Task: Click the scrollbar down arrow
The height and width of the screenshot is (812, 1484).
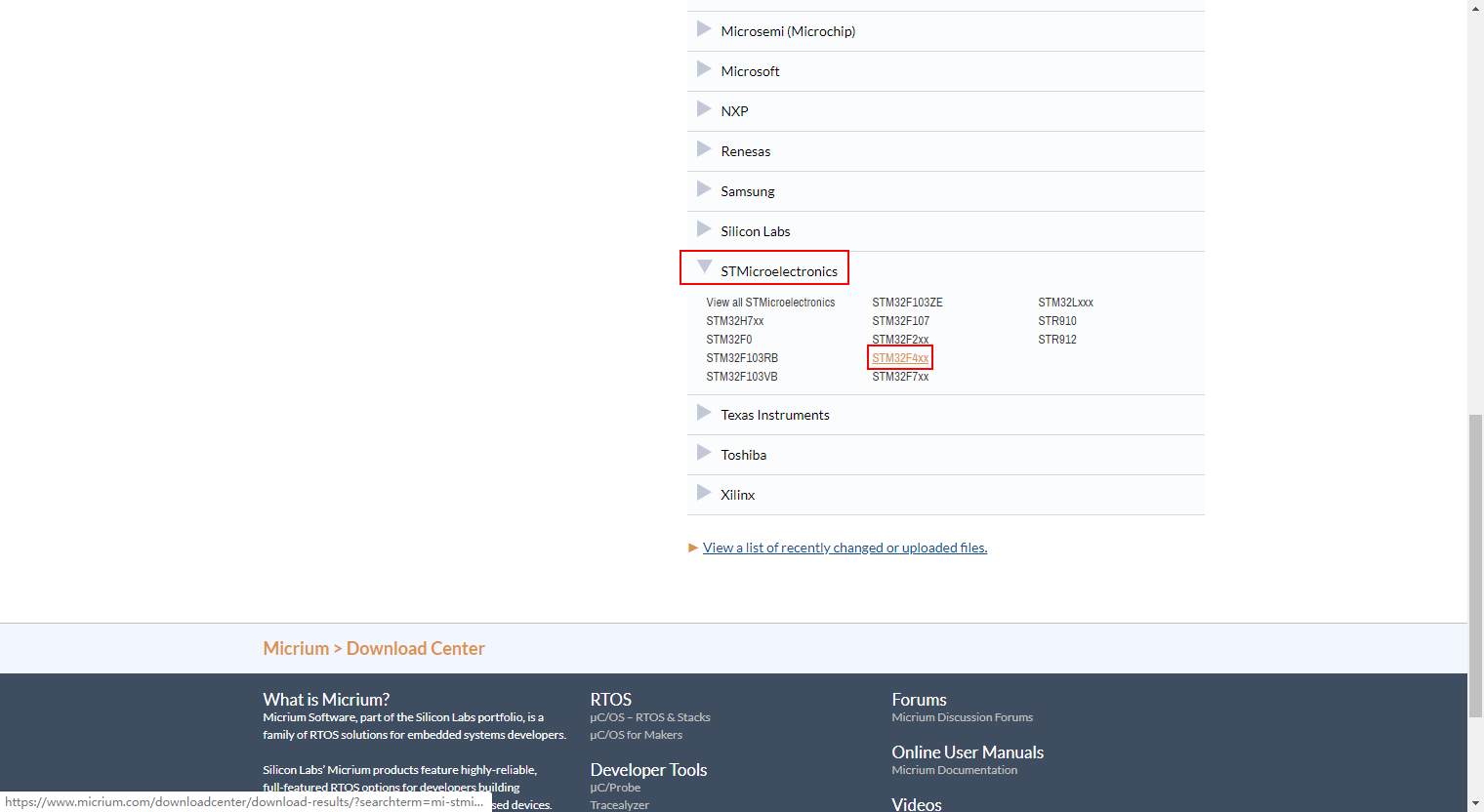Action: pos(1475,804)
